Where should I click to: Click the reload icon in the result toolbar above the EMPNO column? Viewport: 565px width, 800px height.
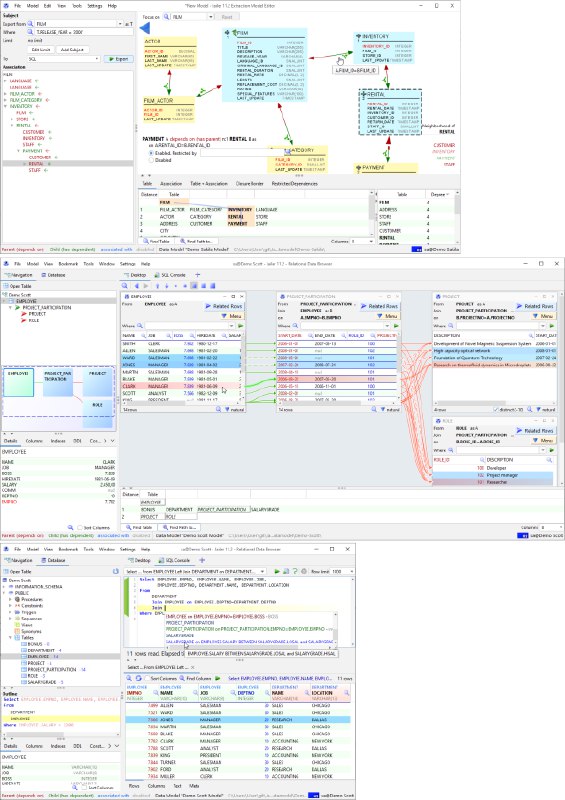pyautogui.click(x=138, y=678)
